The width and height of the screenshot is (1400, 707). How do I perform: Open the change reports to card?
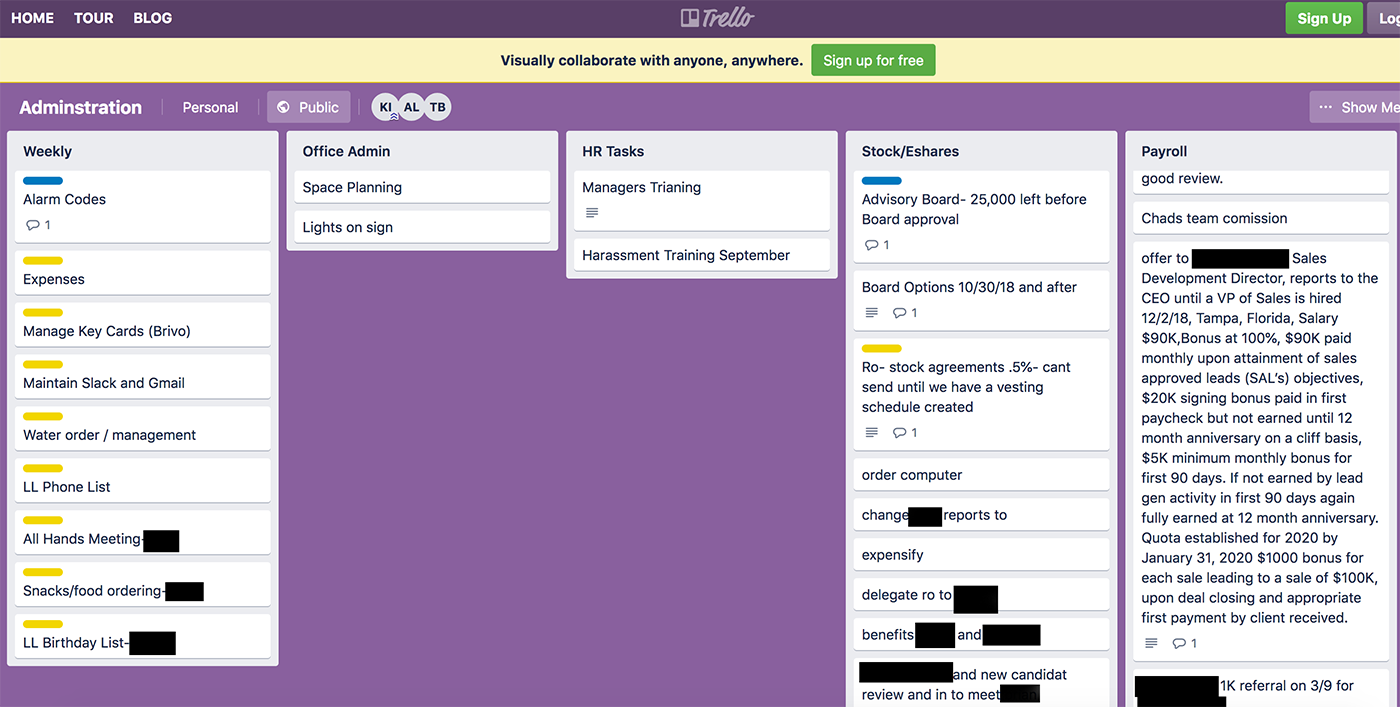(x=982, y=515)
